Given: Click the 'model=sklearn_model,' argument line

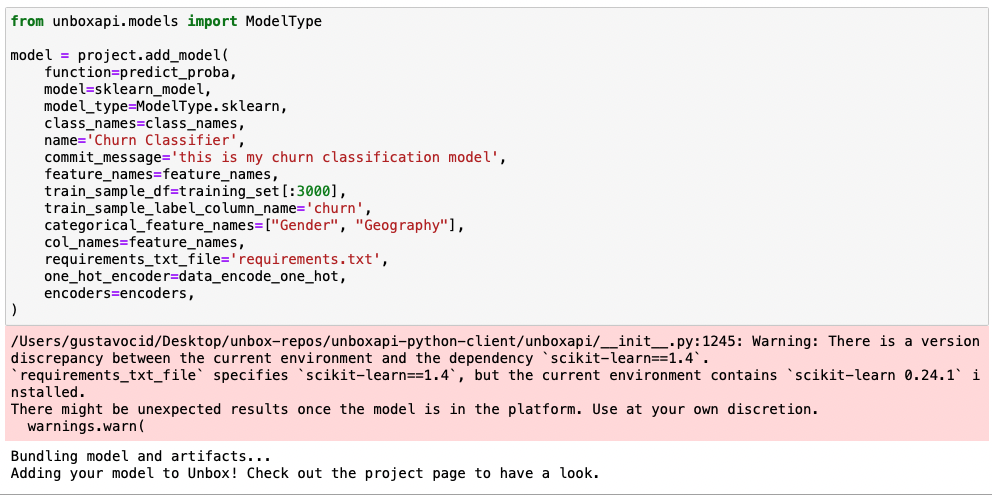Looking at the screenshot, I should pos(128,89).
